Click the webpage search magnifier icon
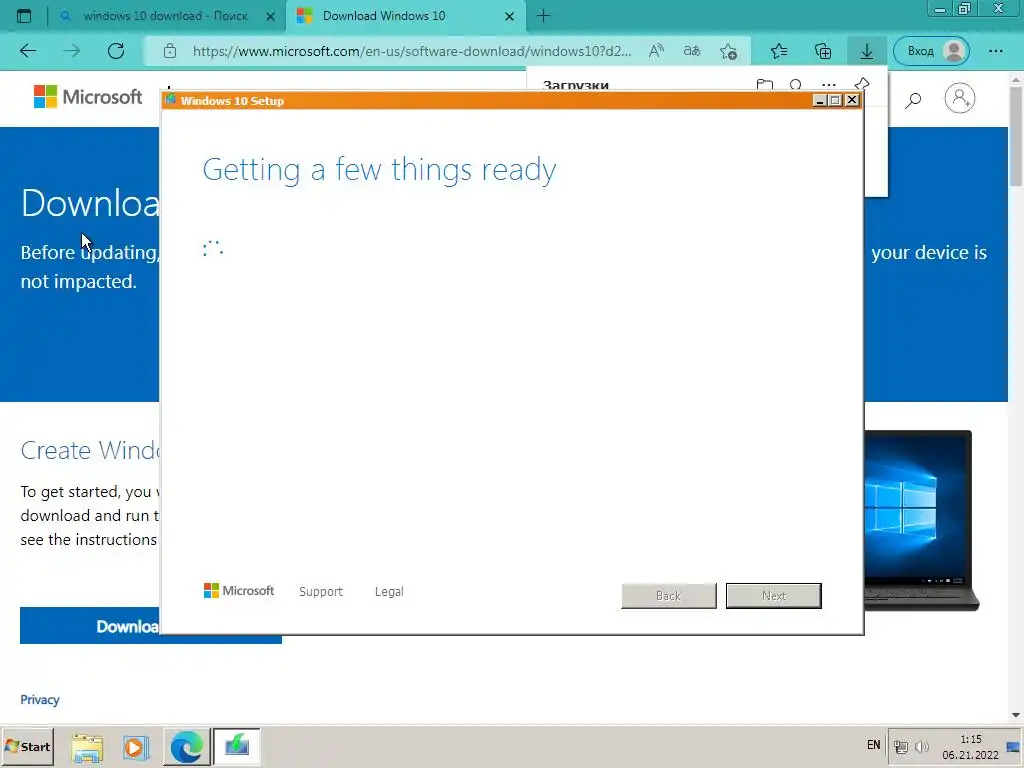The image size is (1024, 768). tap(913, 99)
